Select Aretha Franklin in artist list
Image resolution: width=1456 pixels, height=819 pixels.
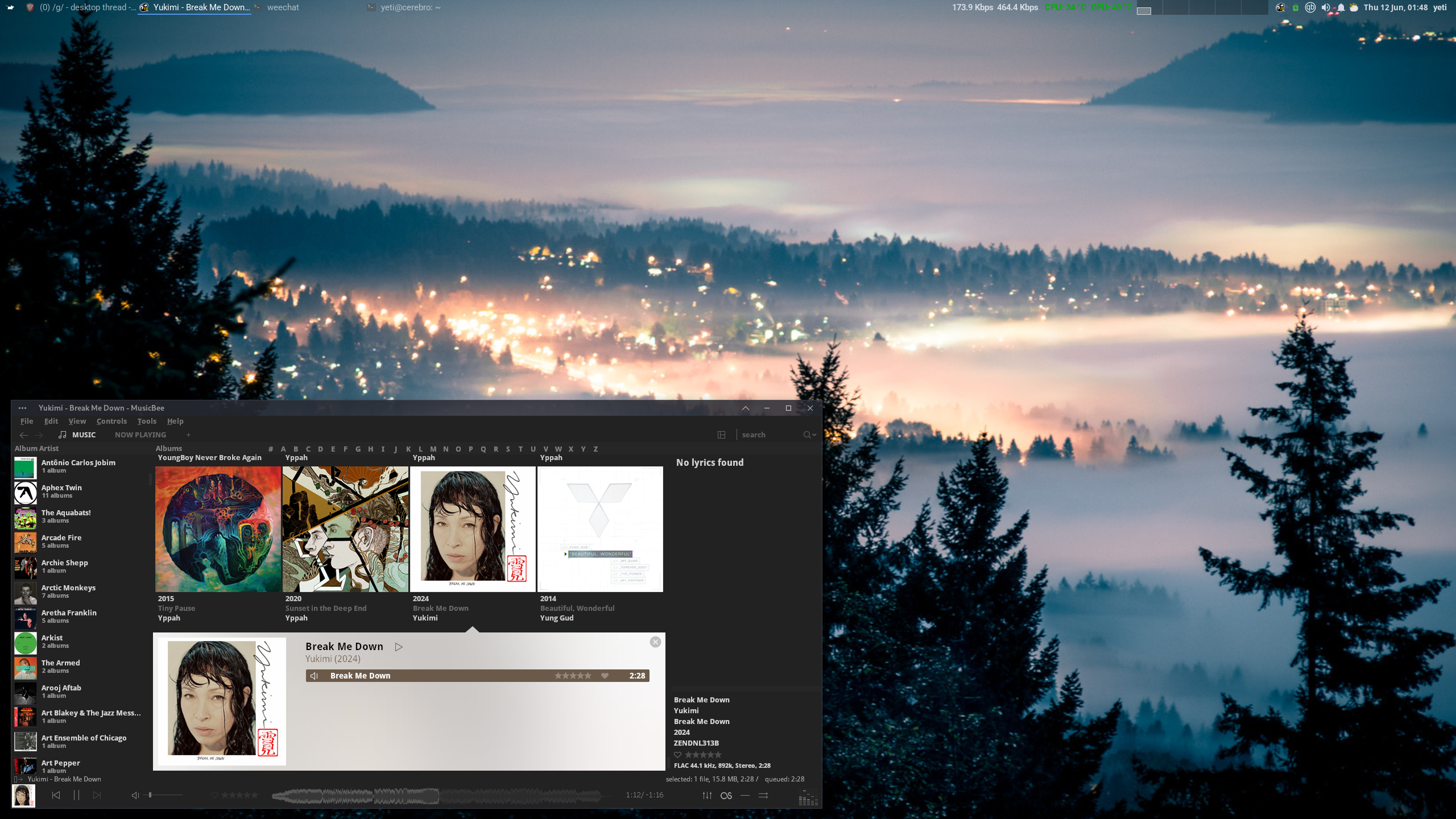[x=80, y=617]
